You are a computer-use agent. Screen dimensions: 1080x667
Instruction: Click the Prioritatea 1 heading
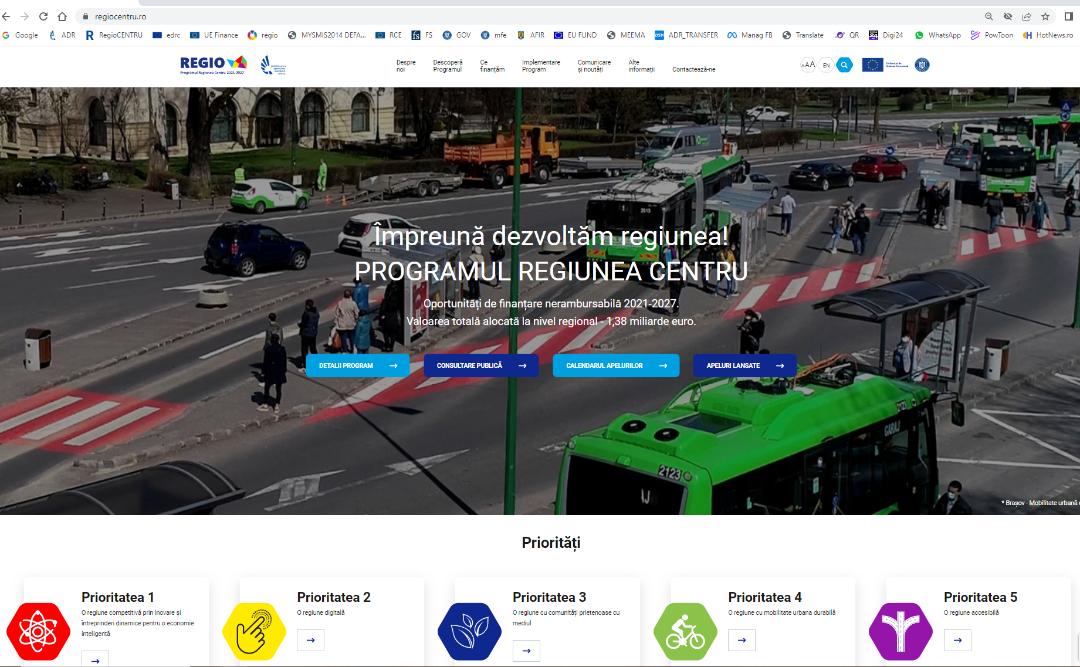click(118, 597)
